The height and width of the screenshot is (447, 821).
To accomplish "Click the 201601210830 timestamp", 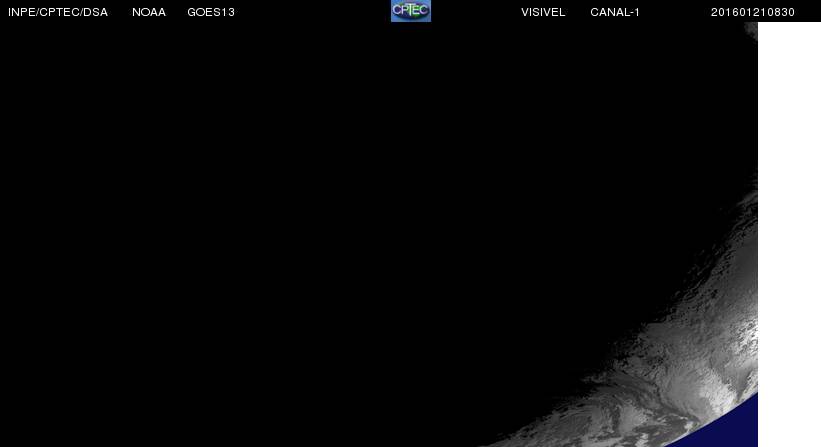I will [752, 13].
